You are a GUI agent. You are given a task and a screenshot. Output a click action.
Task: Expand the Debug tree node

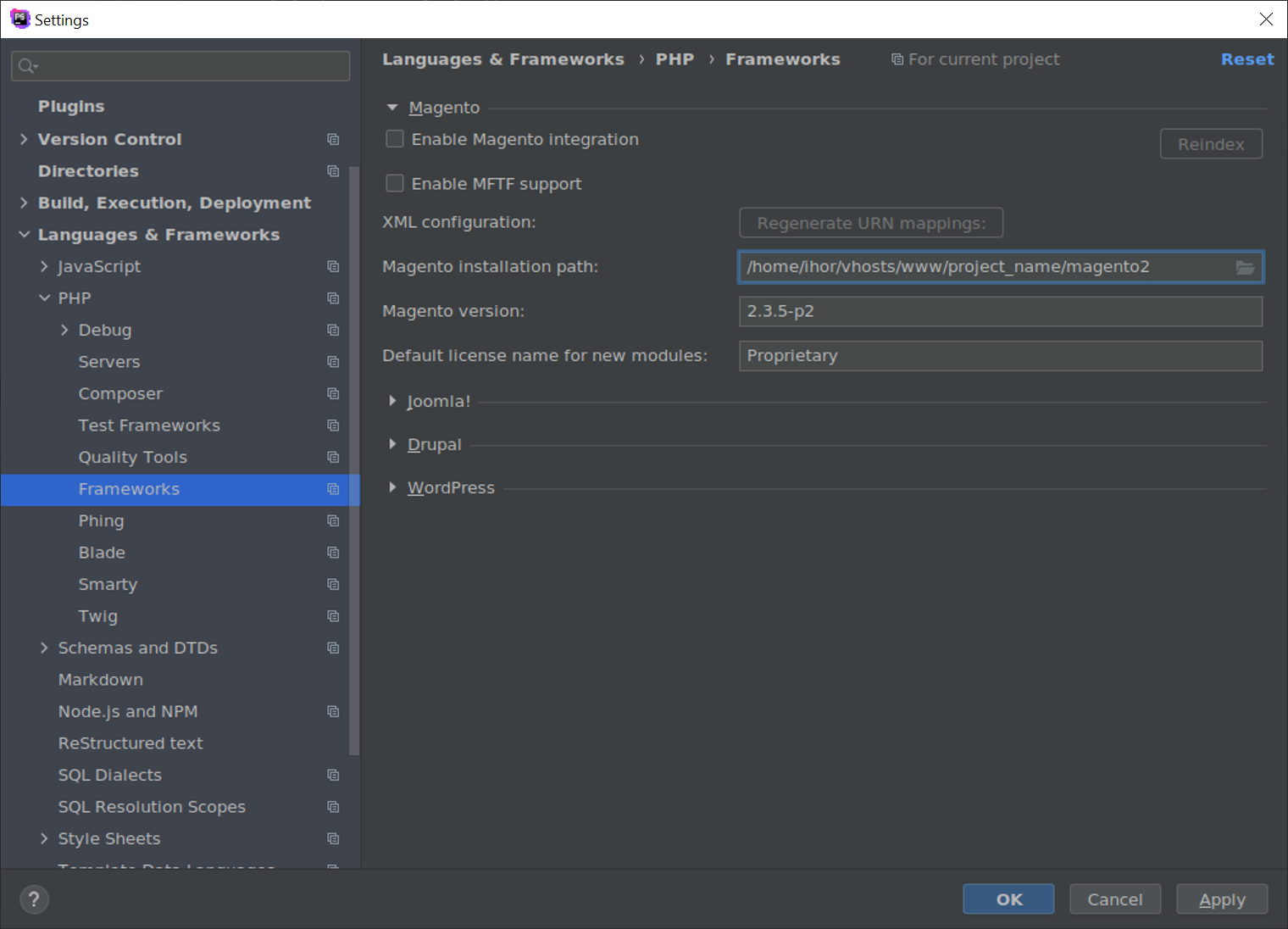[x=64, y=330]
